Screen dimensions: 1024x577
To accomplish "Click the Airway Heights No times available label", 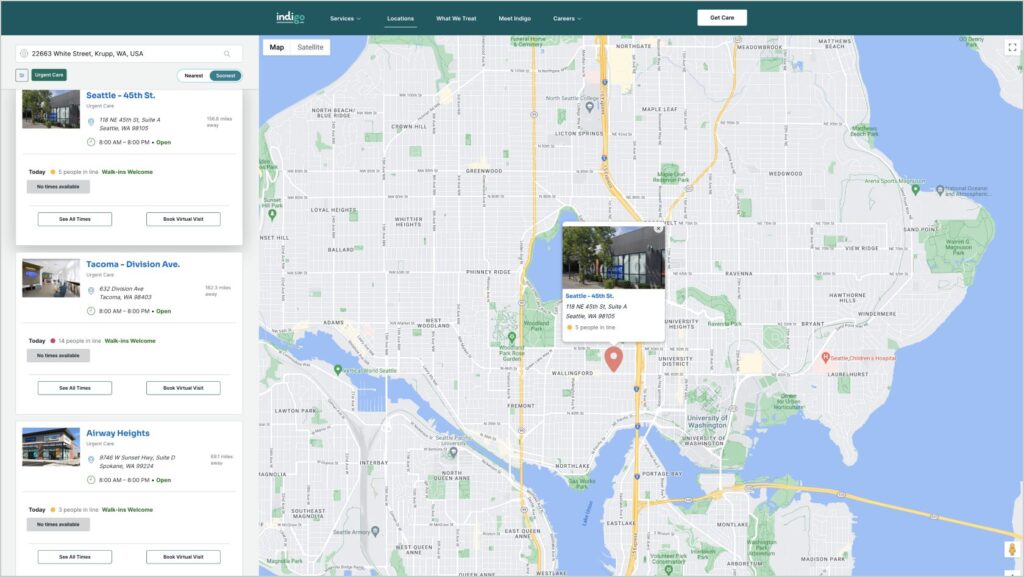I will tap(58, 524).
